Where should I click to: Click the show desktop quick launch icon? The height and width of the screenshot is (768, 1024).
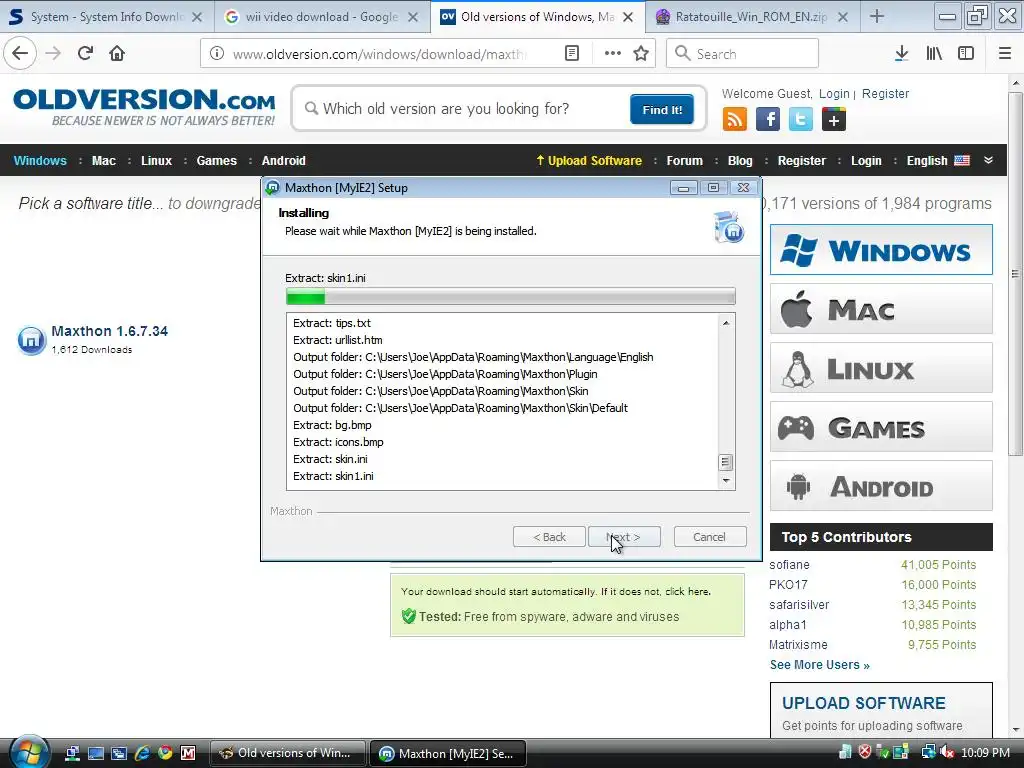click(96, 753)
